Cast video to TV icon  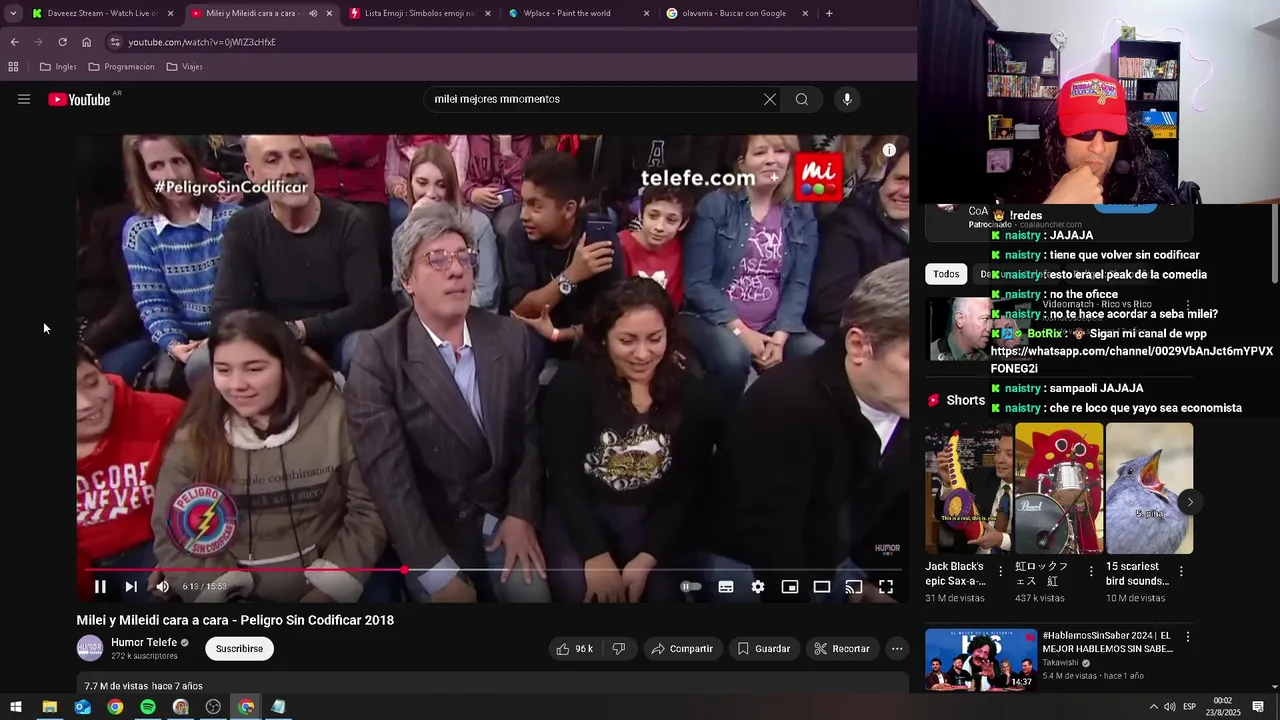[854, 587]
